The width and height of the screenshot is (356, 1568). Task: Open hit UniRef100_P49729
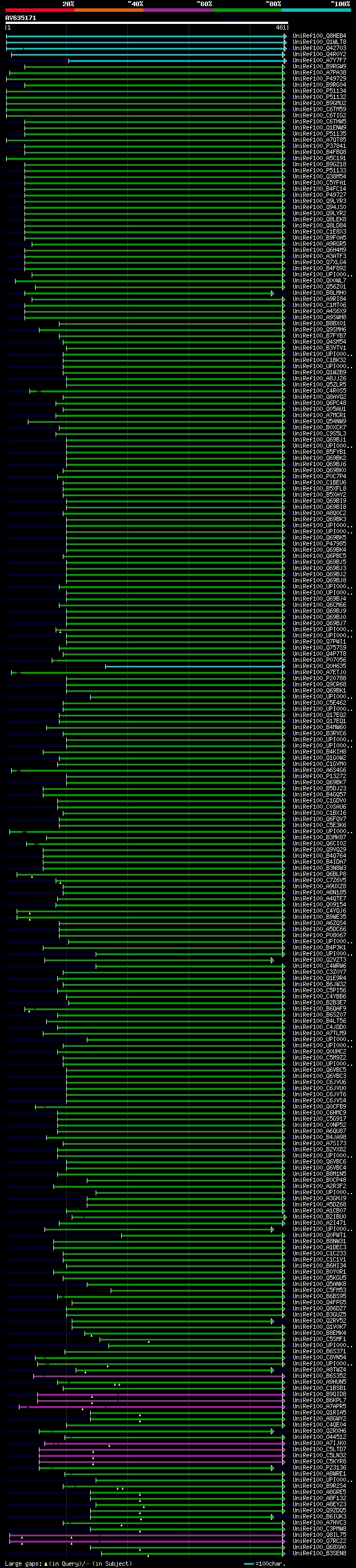click(319, 78)
